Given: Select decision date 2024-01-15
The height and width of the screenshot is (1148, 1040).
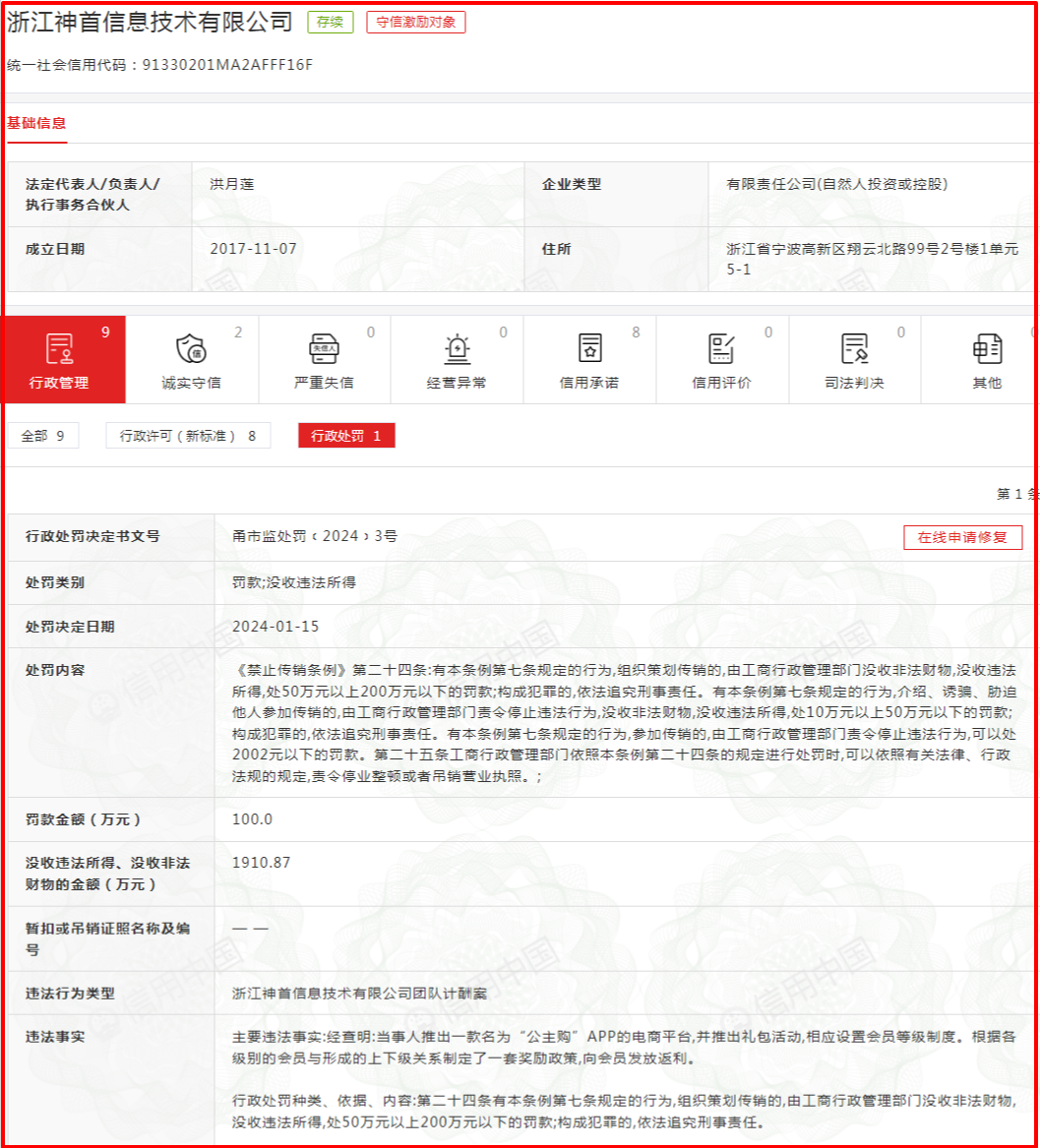Looking at the screenshot, I should (275, 627).
